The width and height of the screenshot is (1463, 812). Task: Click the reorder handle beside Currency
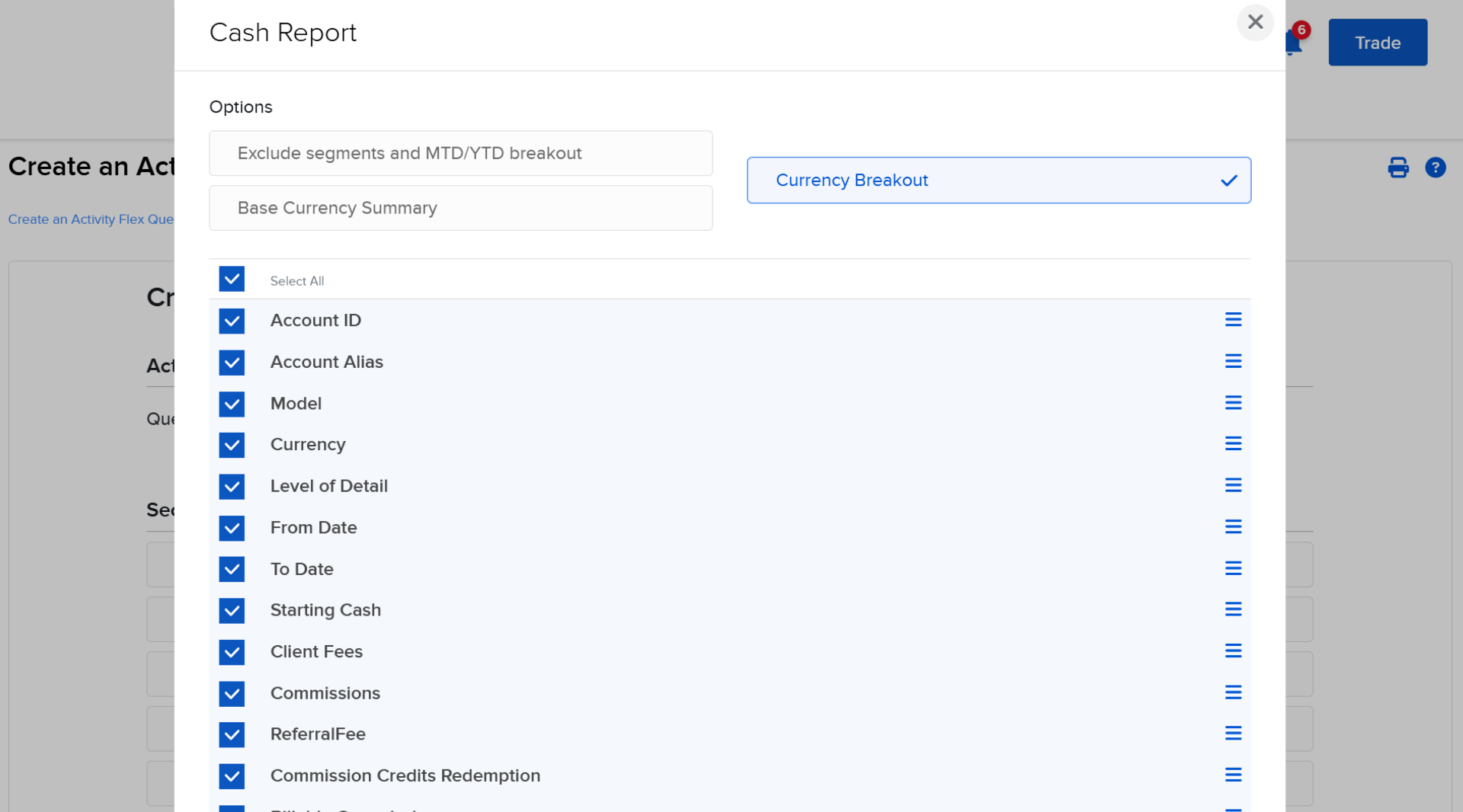click(1234, 444)
